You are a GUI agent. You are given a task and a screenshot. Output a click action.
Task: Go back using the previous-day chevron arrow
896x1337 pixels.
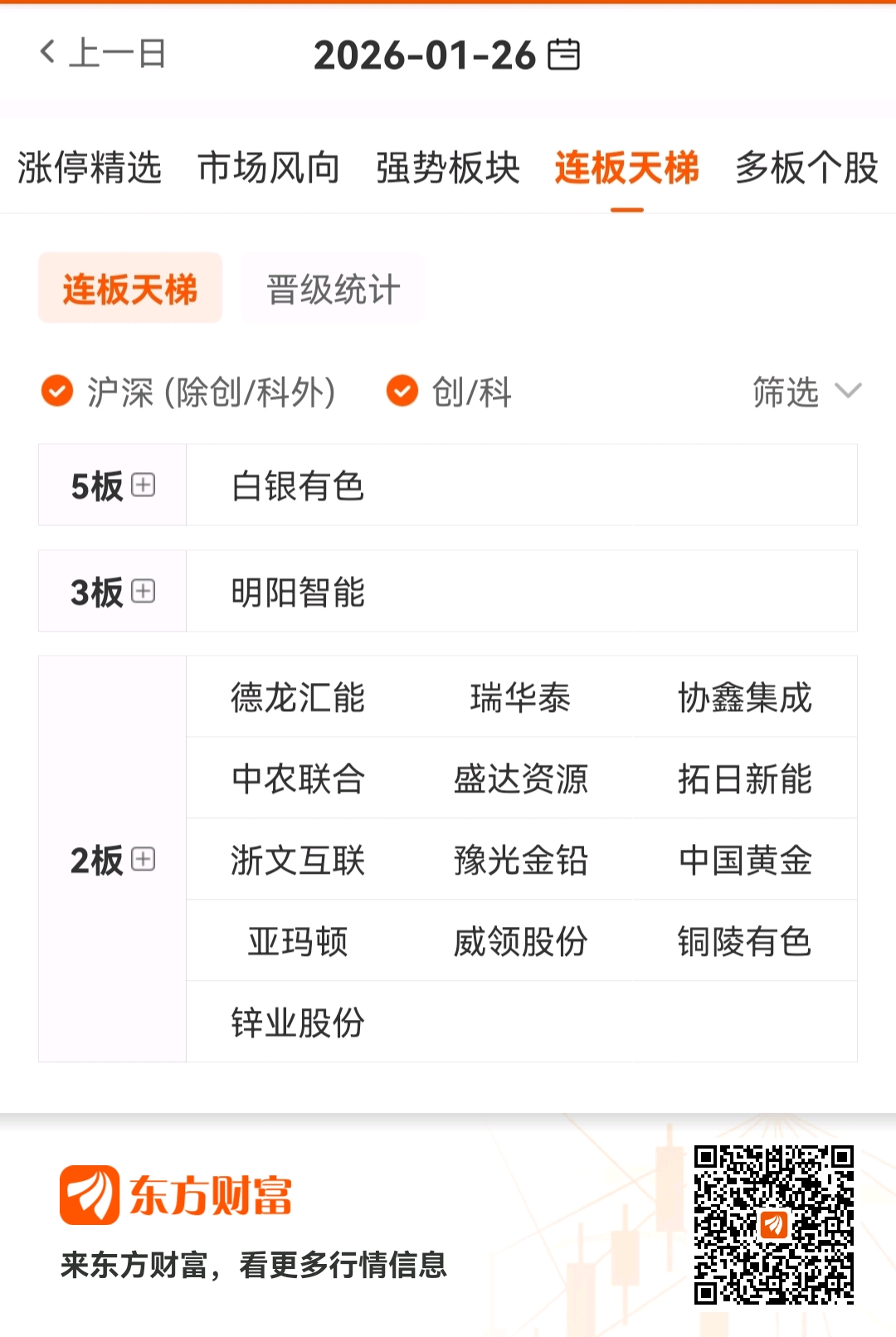(x=47, y=52)
